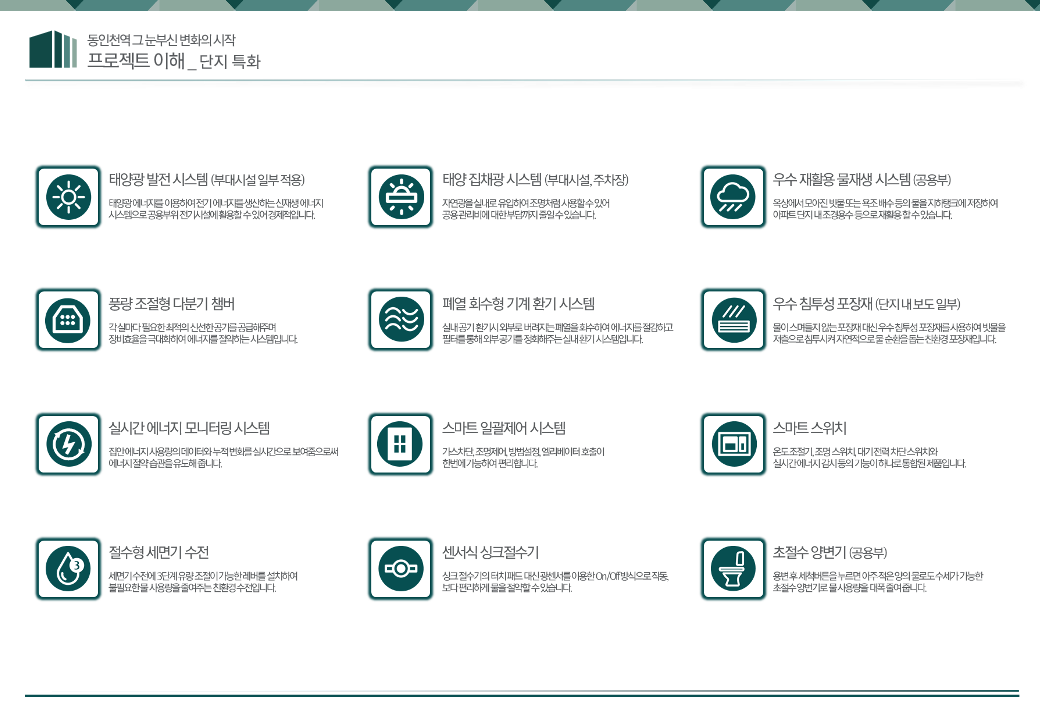Select the smart batch control icon
This screenshot has width=1040, height=720.
pos(400,443)
